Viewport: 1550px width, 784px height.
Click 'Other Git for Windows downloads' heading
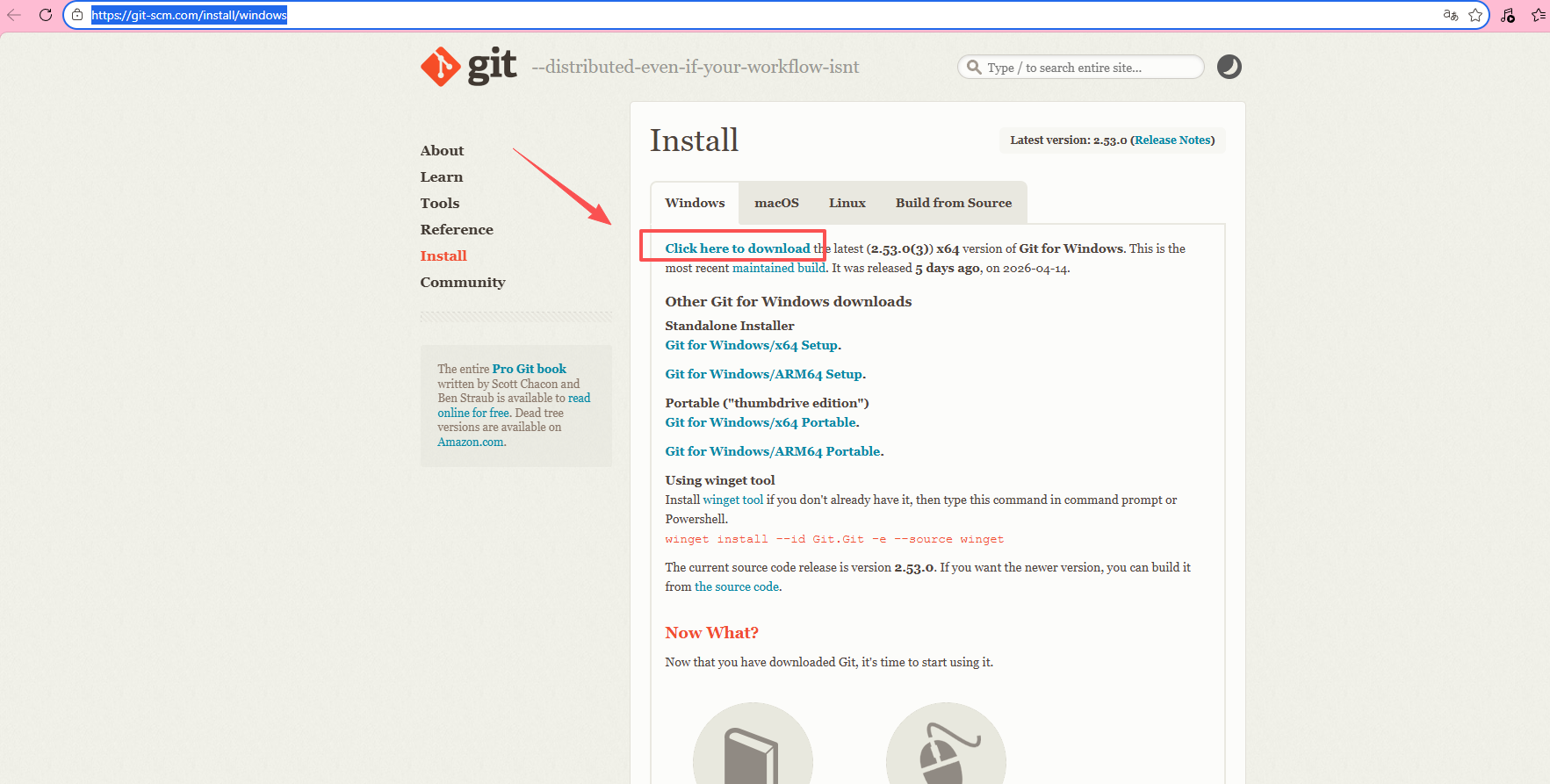point(789,302)
